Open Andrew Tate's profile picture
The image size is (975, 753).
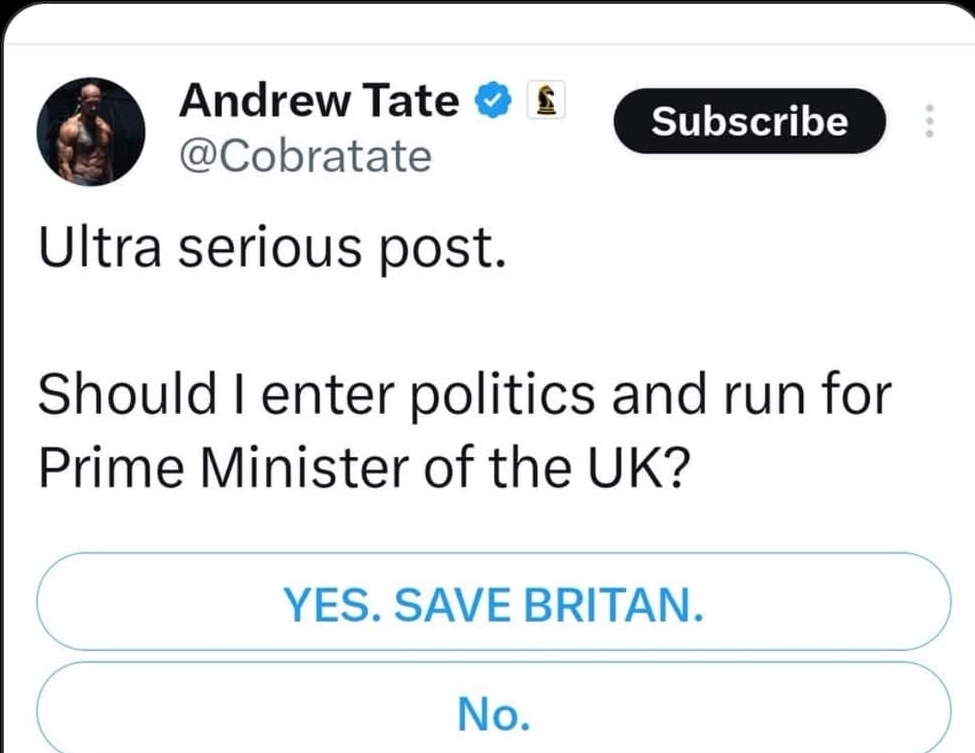(91, 132)
